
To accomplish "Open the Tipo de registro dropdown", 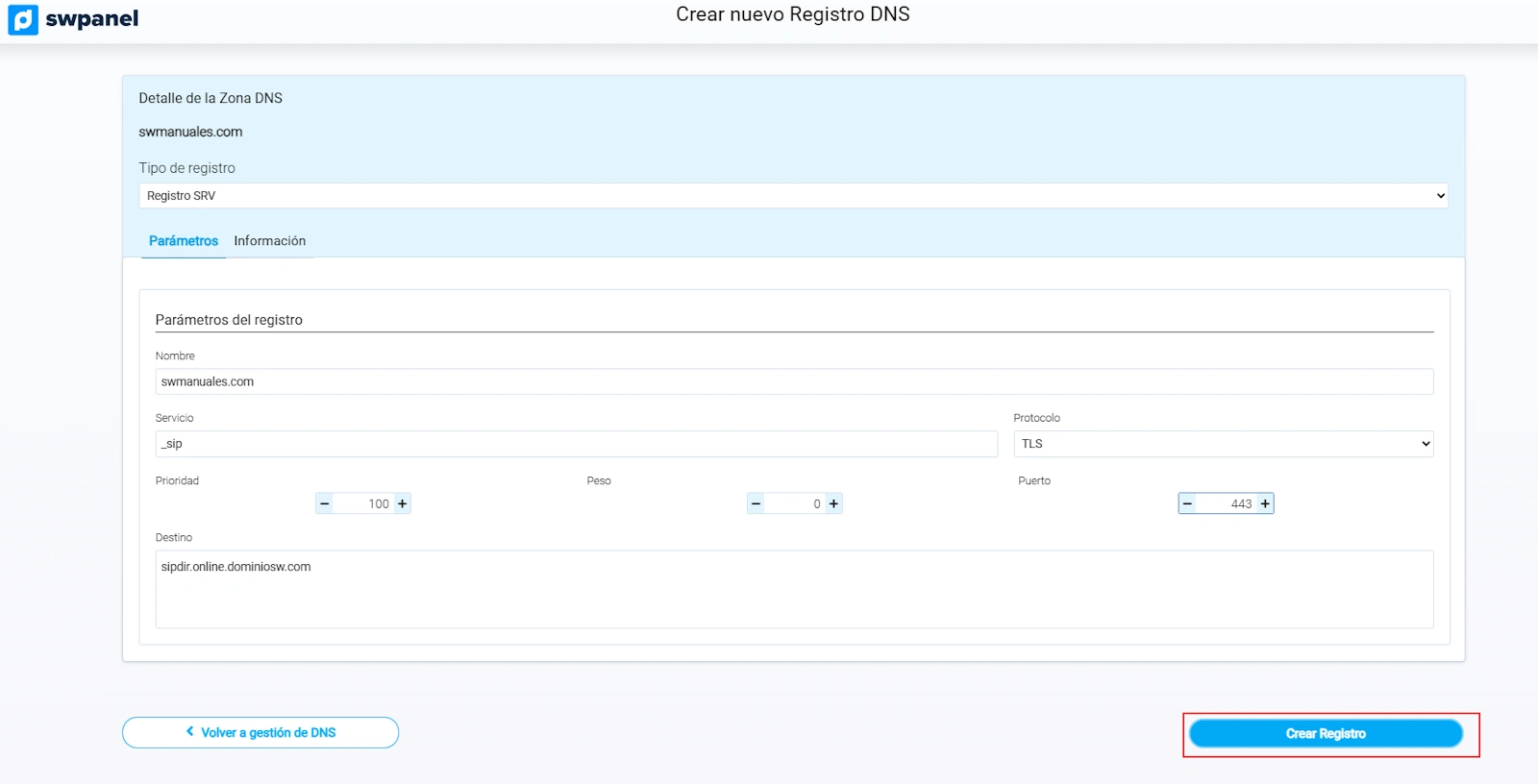I will 793,196.
